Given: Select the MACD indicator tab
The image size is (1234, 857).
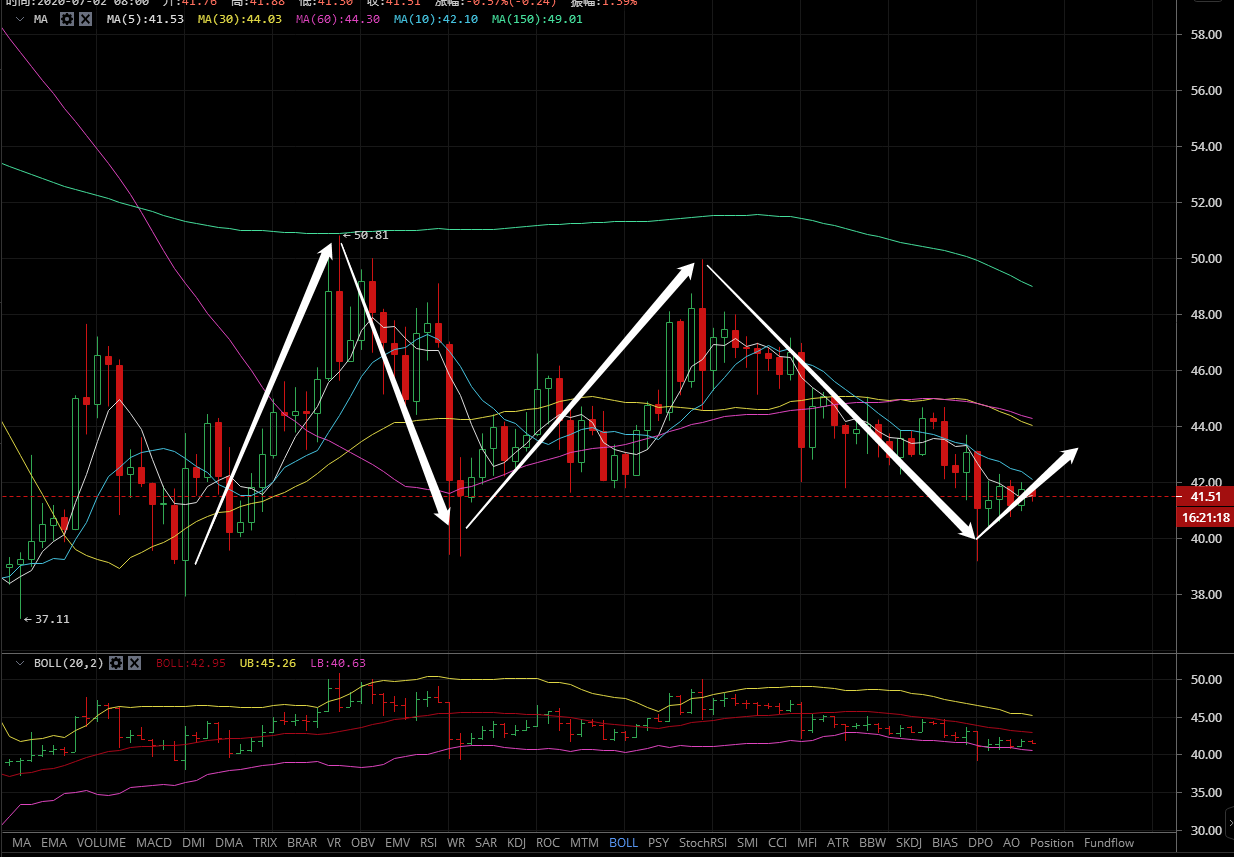Looking at the screenshot, I should pyautogui.click(x=154, y=843).
